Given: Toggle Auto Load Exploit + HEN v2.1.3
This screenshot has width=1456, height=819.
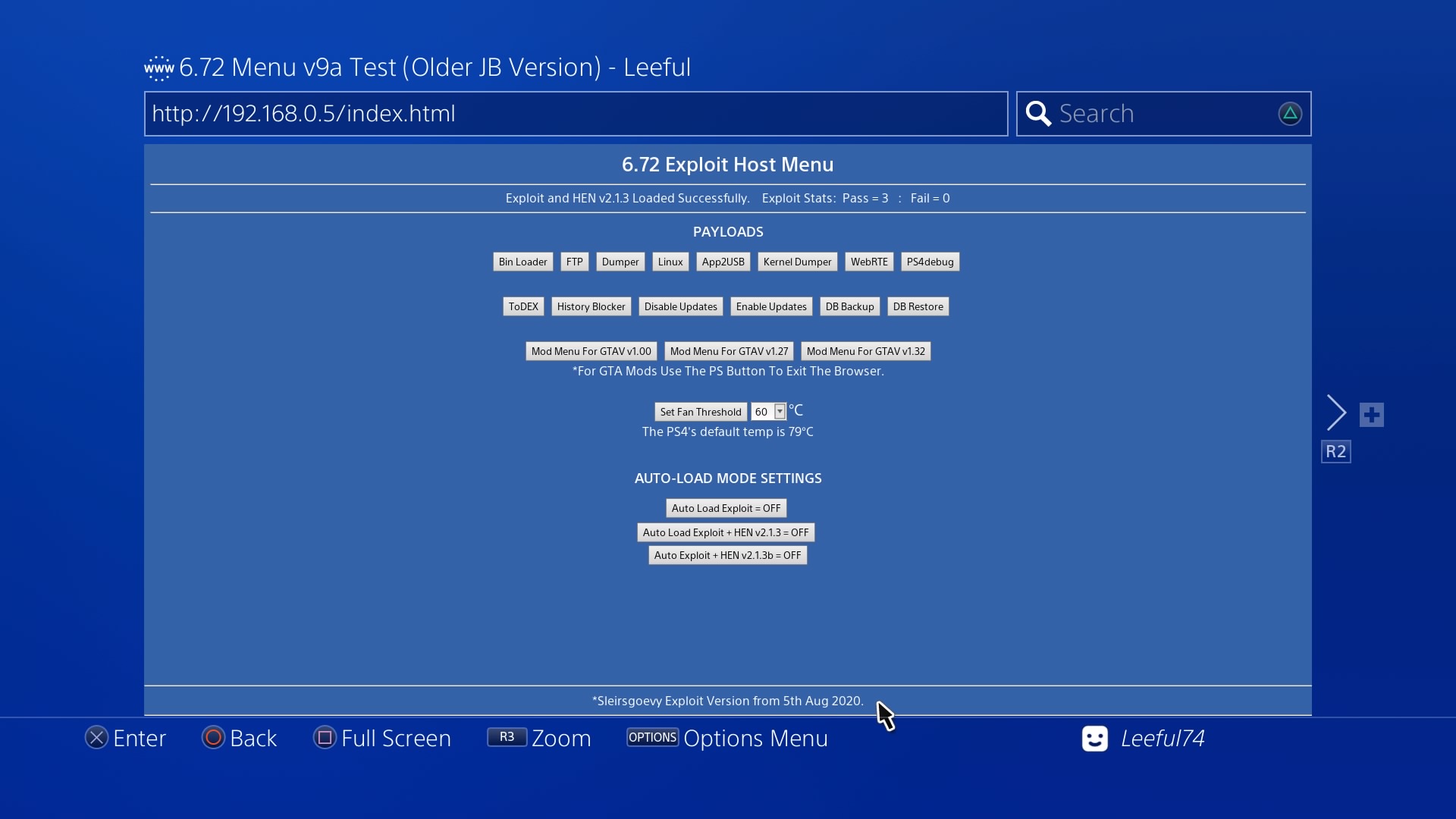Looking at the screenshot, I should point(726,532).
